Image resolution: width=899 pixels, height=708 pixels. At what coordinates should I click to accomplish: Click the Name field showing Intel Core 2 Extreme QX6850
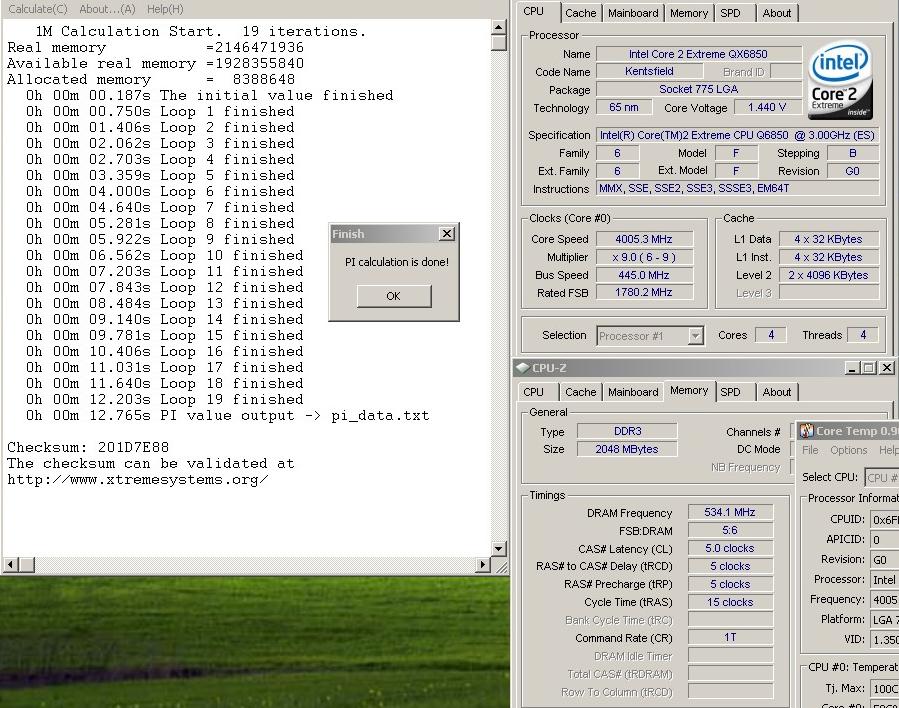click(x=699, y=54)
